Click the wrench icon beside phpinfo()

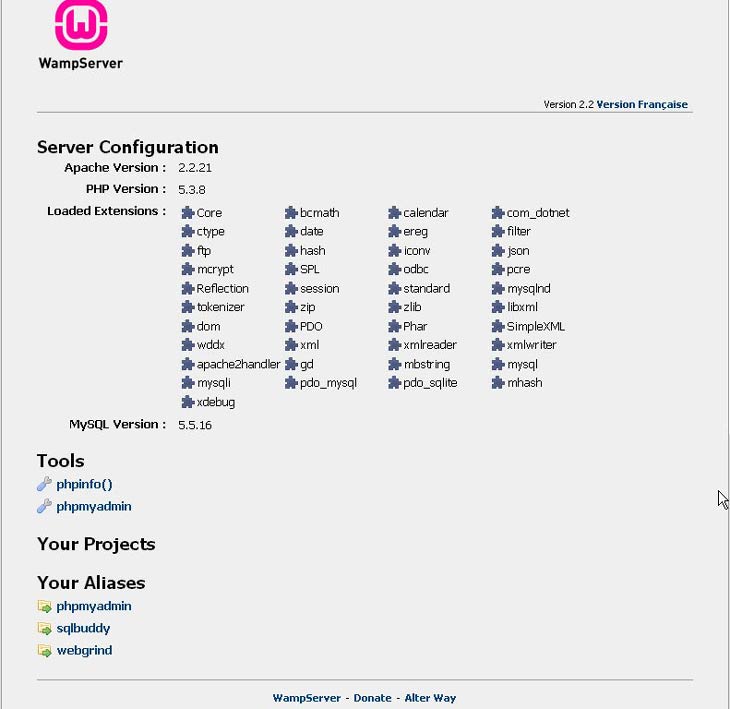pyautogui.click(x=44, y=484)
